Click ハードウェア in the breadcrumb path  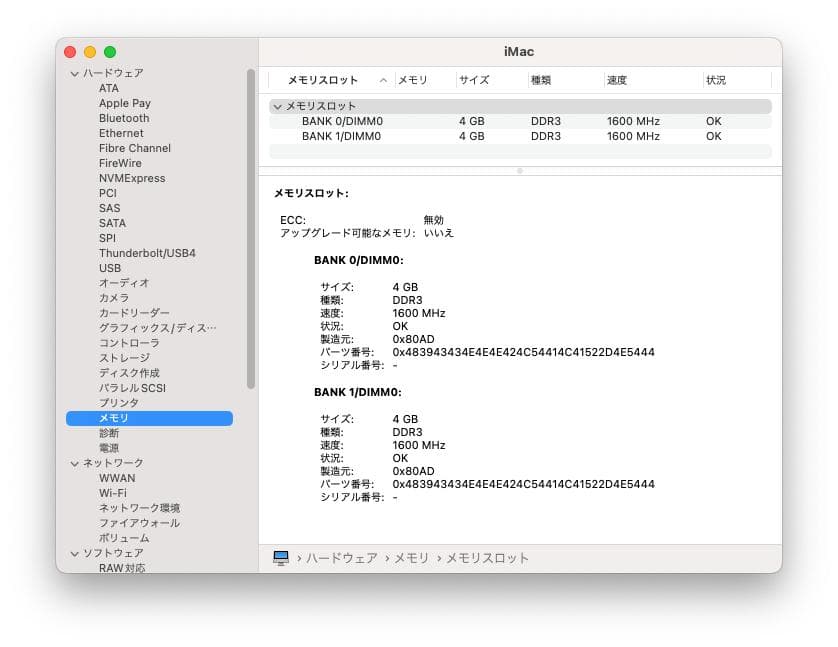[x=339, y=557]
